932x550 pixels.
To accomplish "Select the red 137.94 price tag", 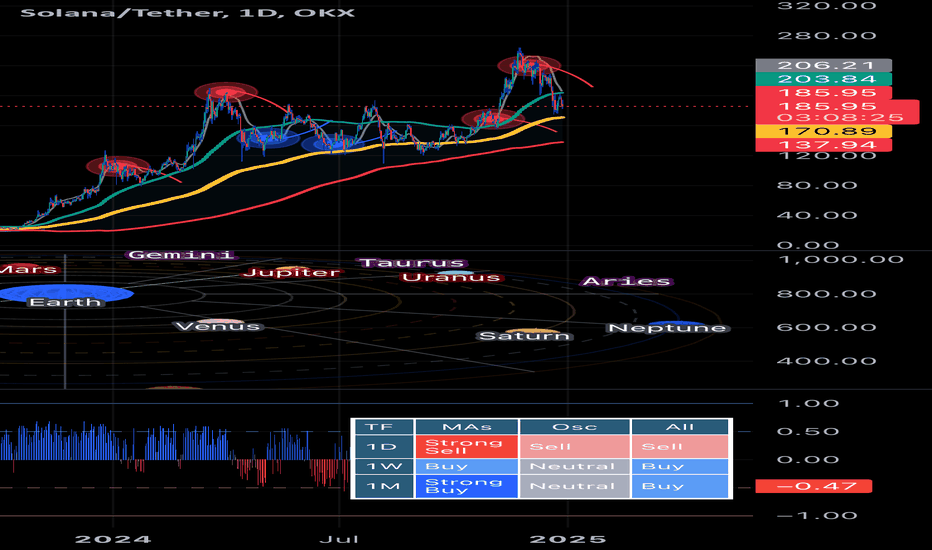I will coord(824,145).
